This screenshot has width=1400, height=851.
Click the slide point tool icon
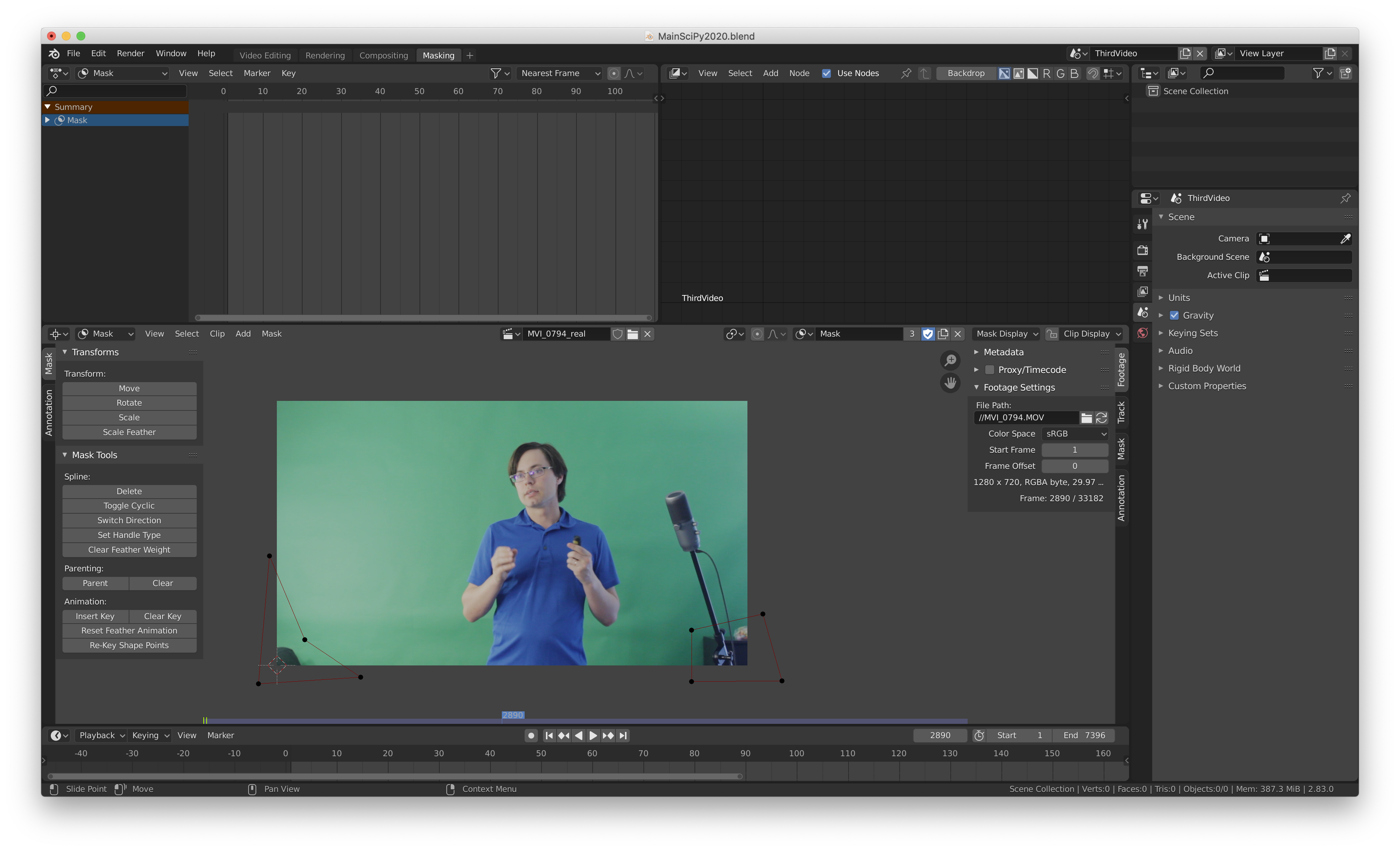pyautogui.click(x=55, y=789)
